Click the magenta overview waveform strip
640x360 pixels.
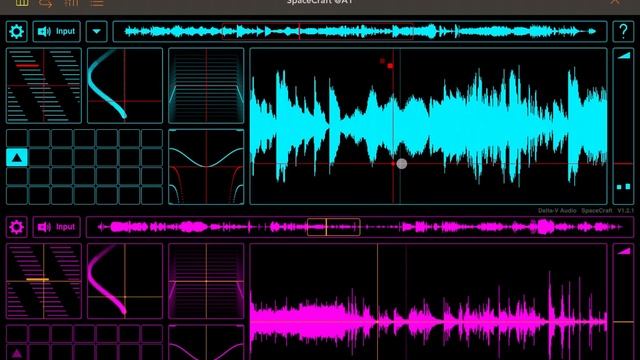tap(360, 227)
